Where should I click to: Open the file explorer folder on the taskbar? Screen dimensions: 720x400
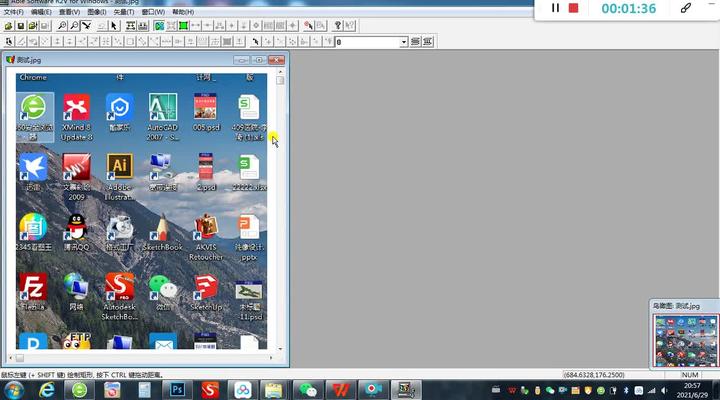pyautogui.click(x=273, y=390)
